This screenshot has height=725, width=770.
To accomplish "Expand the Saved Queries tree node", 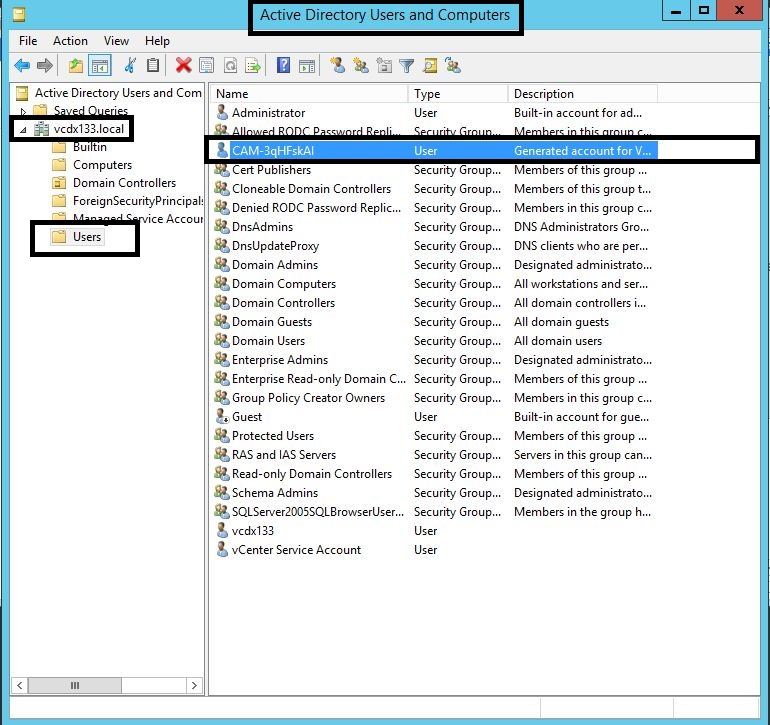I will point(23,111).
